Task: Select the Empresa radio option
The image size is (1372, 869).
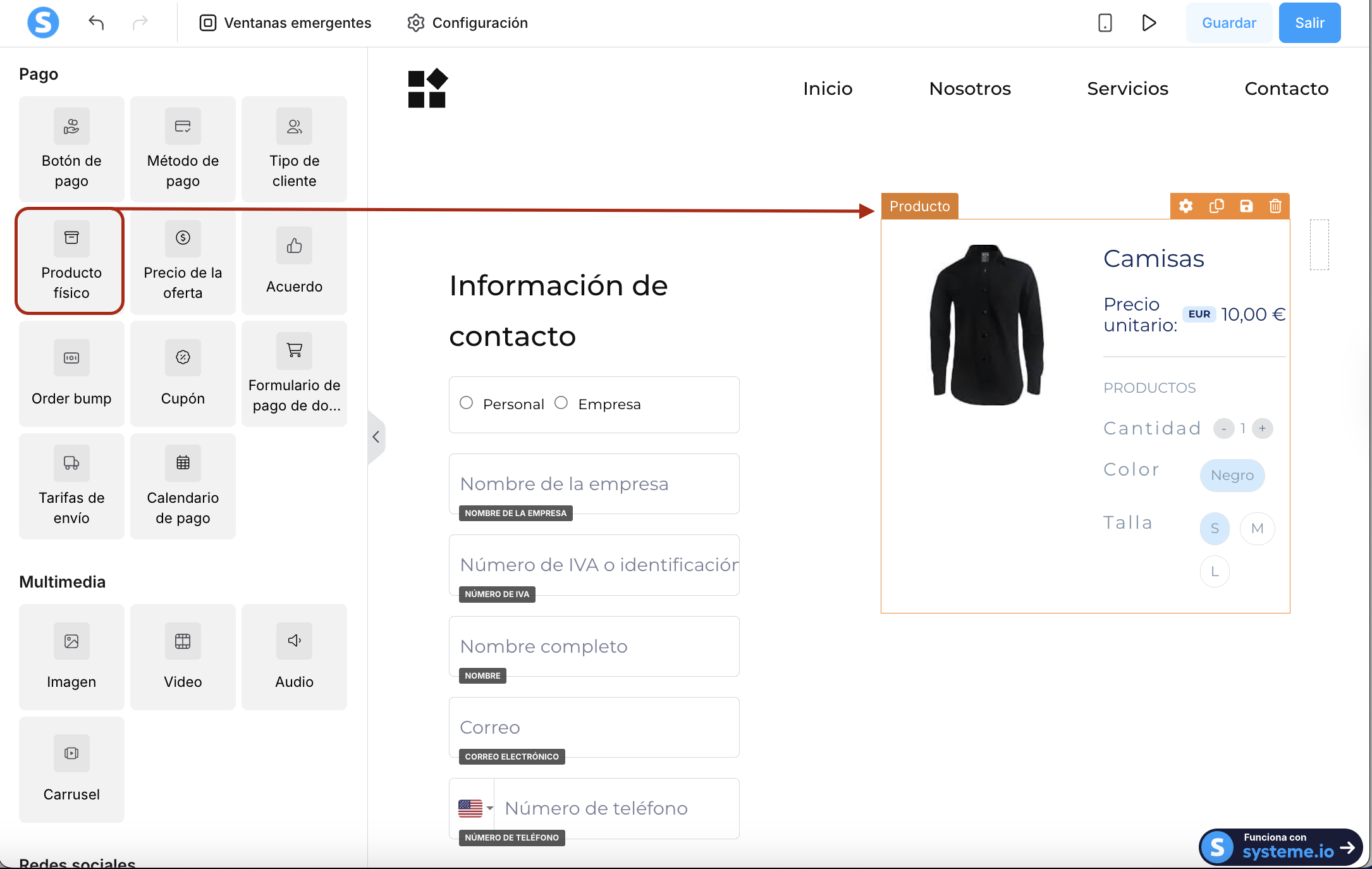Action: point(561,403)
